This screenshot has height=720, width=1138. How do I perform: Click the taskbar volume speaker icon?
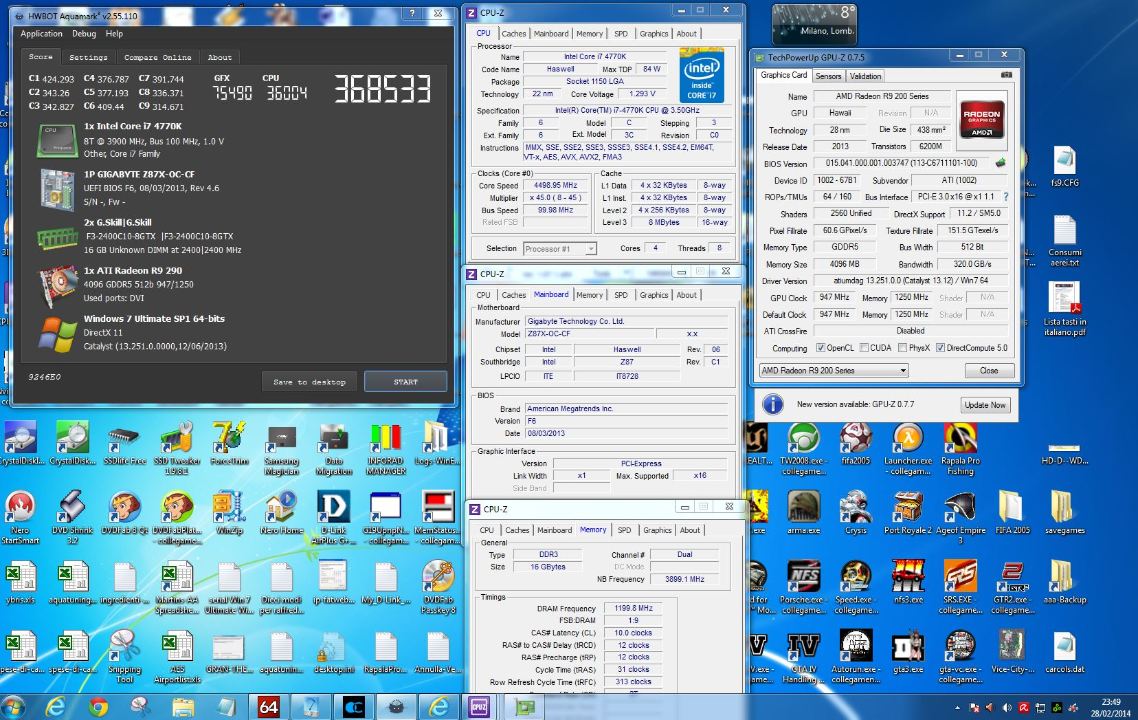(1007, 707)
